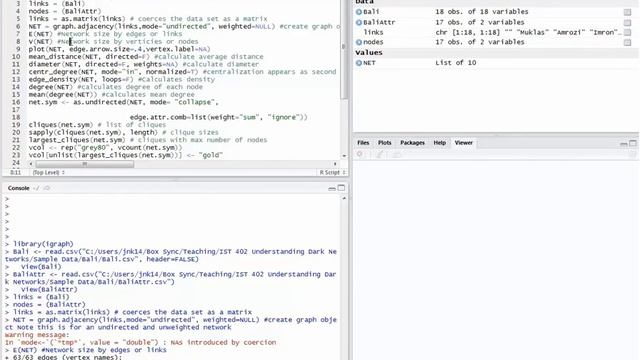Expand the Bali data frame entry
Screen dimensions: 640x360
coord(359,12)
